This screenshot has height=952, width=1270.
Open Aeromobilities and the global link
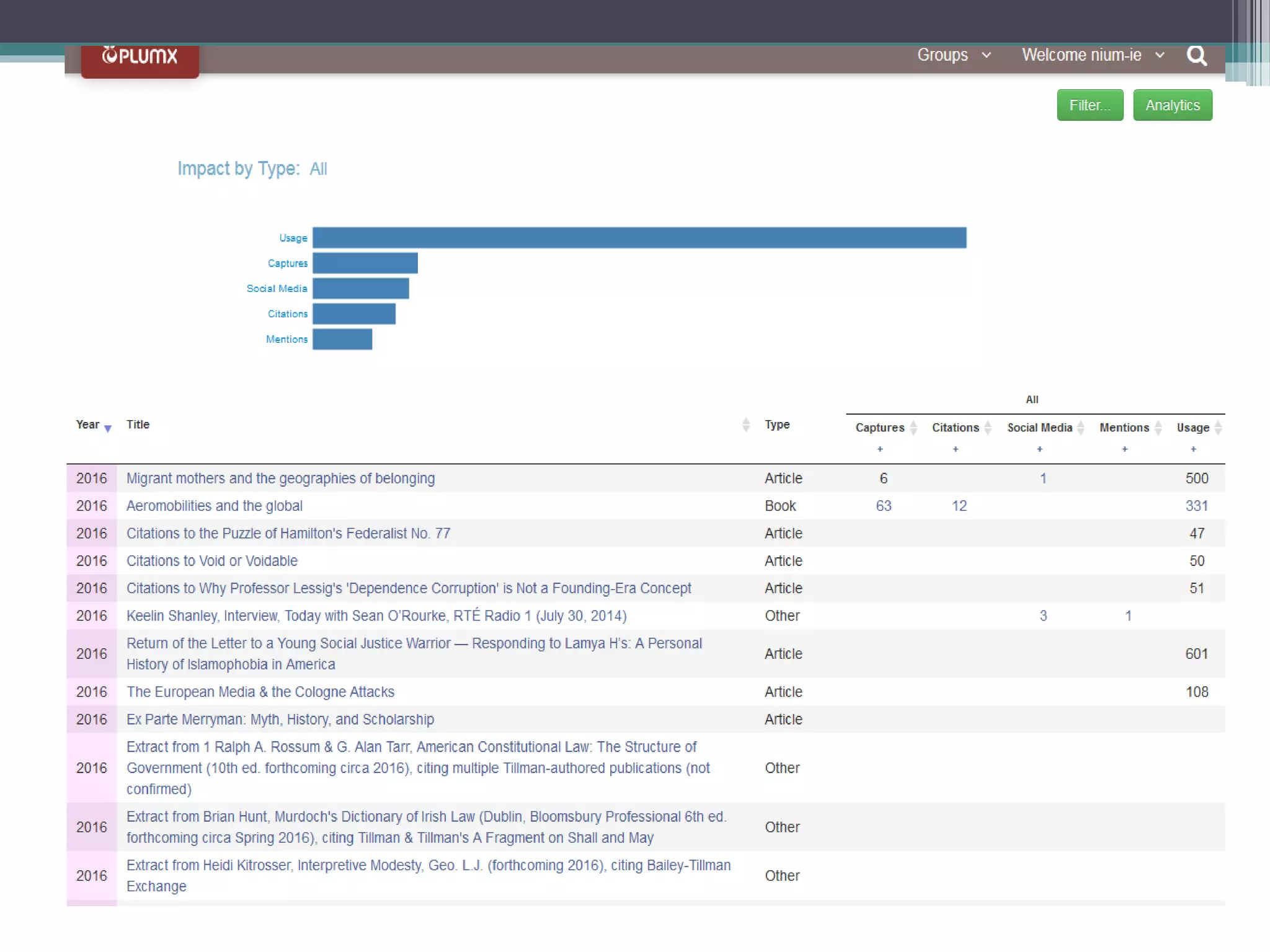click(x=215, y=506)
